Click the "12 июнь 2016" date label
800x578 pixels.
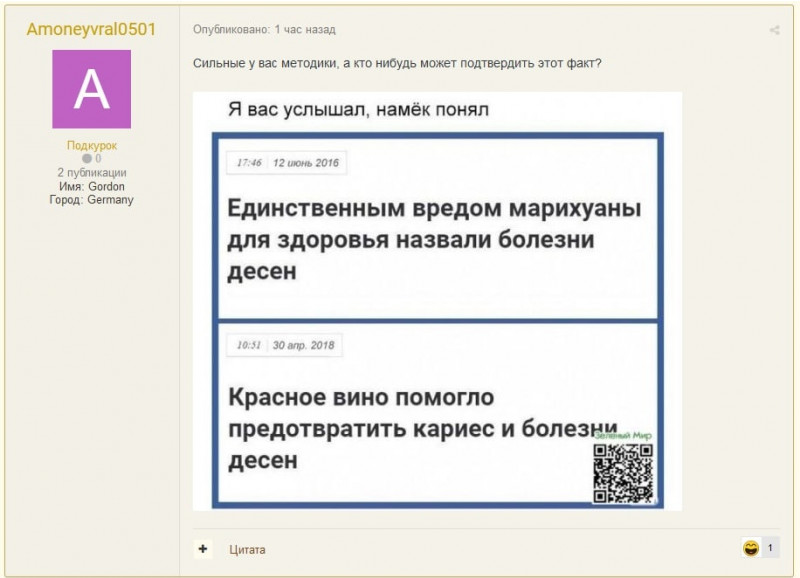point(306,163)
